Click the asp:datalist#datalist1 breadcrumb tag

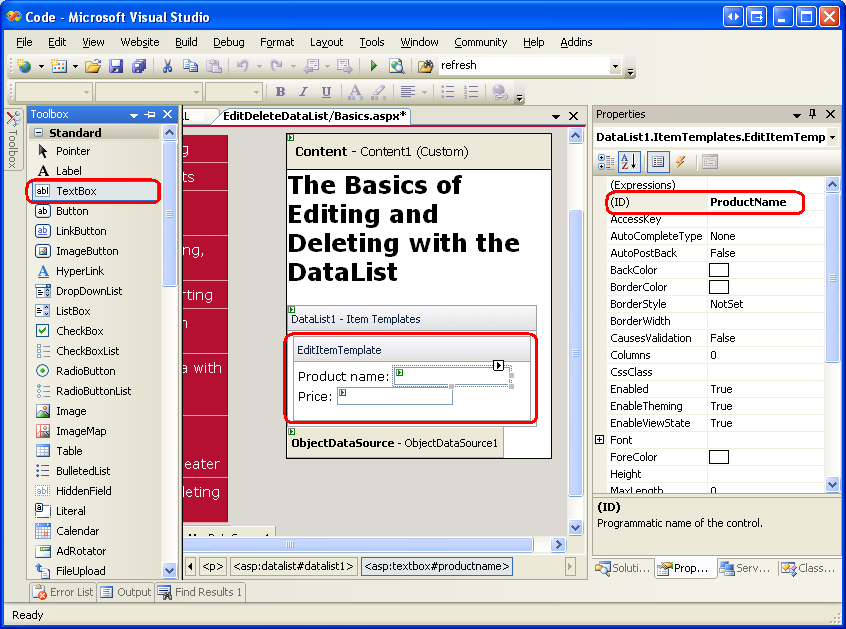pos(293,566)
